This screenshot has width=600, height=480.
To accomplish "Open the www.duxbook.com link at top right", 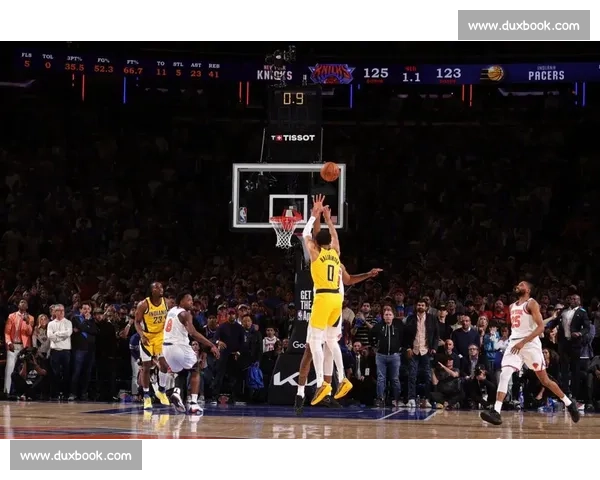I will [523, 25].
